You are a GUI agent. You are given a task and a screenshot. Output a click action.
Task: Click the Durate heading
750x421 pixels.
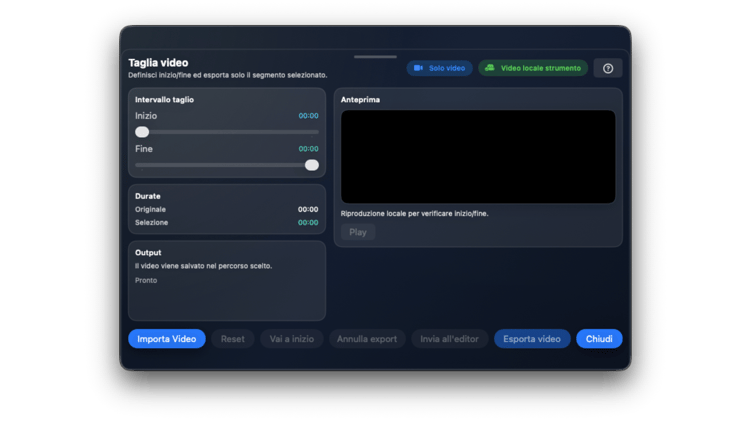pos(148,196)
